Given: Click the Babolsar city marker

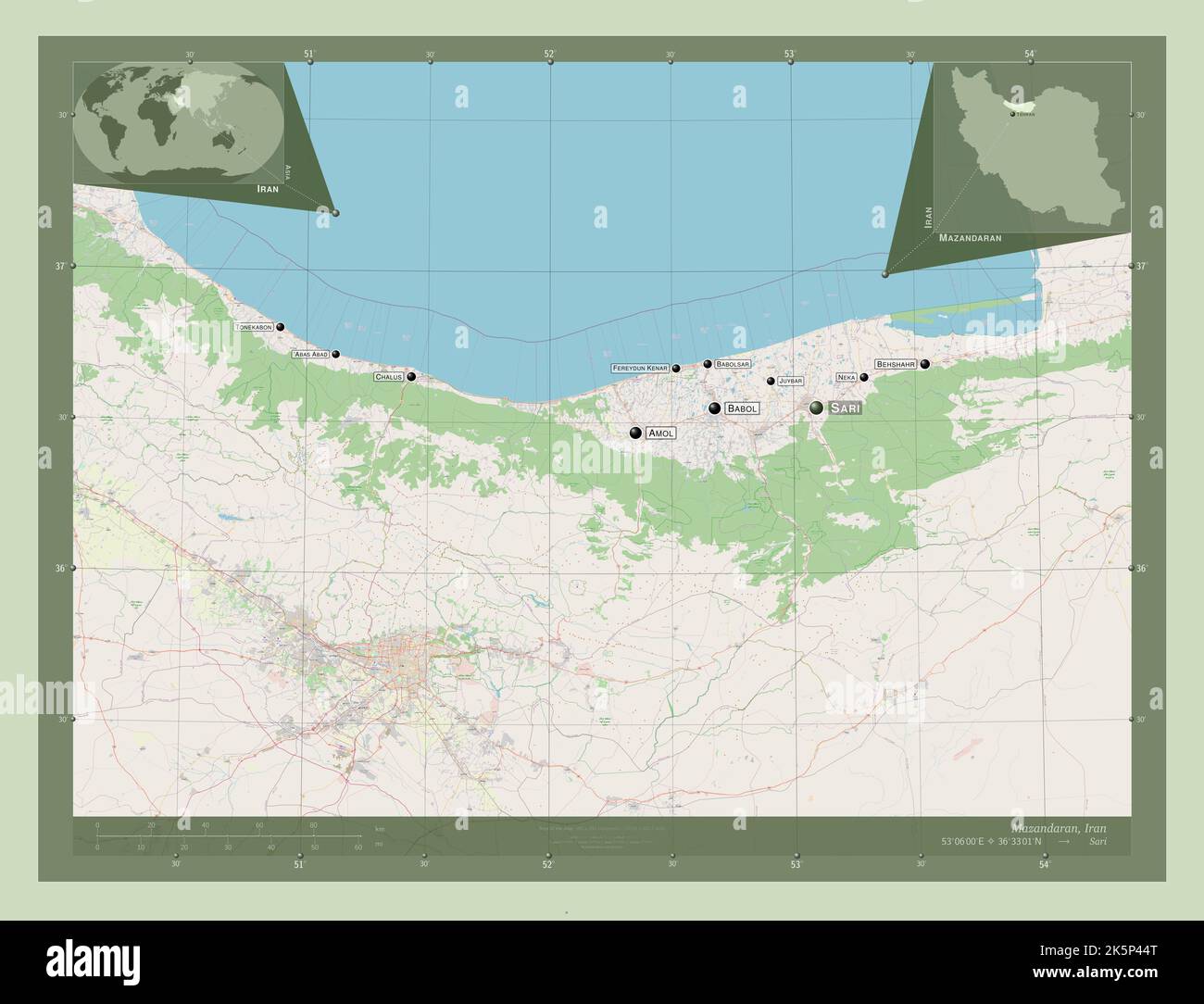Looking at the screenshot, I should coord(707,364).
